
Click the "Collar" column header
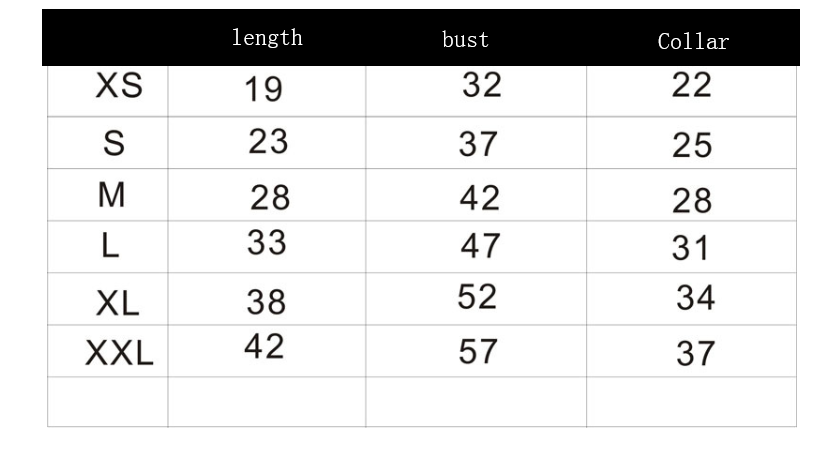(x=693, y=41)
